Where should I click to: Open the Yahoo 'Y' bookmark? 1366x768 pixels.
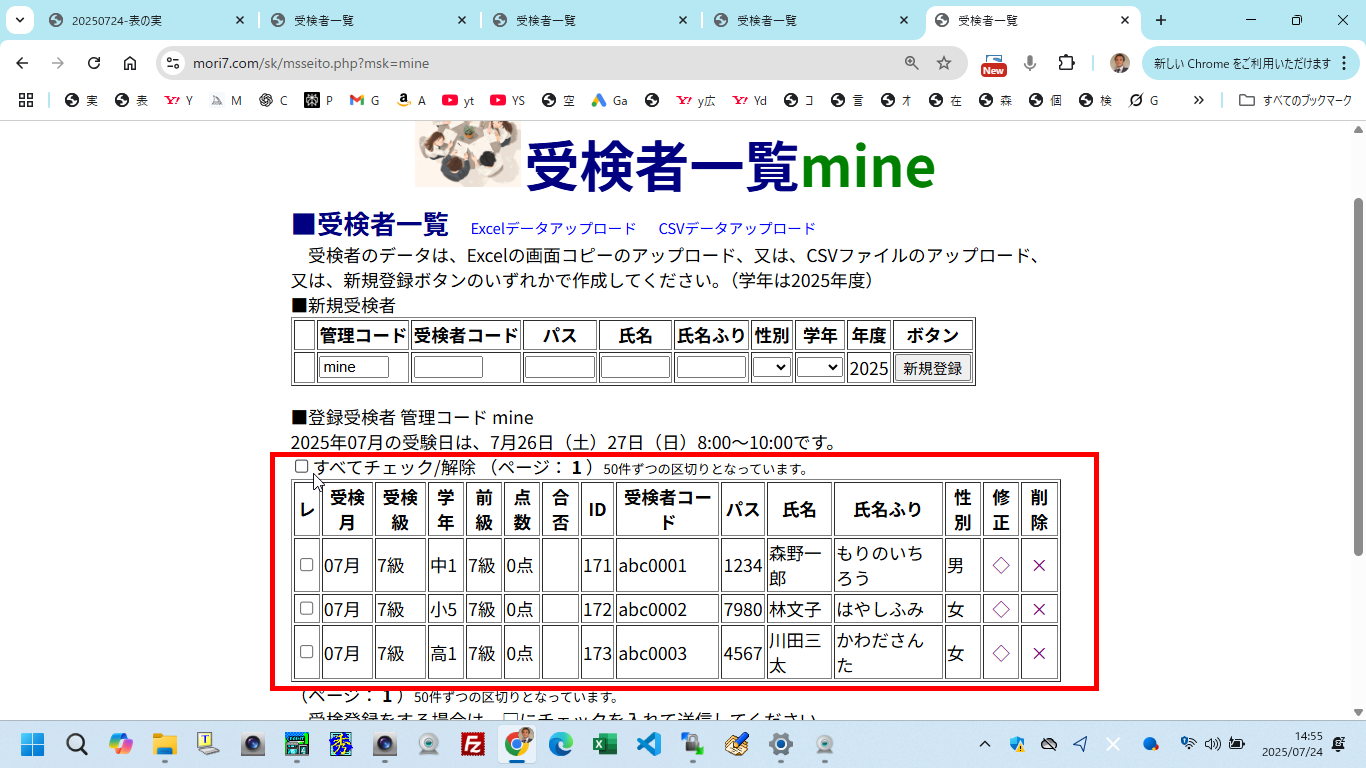pos(179,100)
